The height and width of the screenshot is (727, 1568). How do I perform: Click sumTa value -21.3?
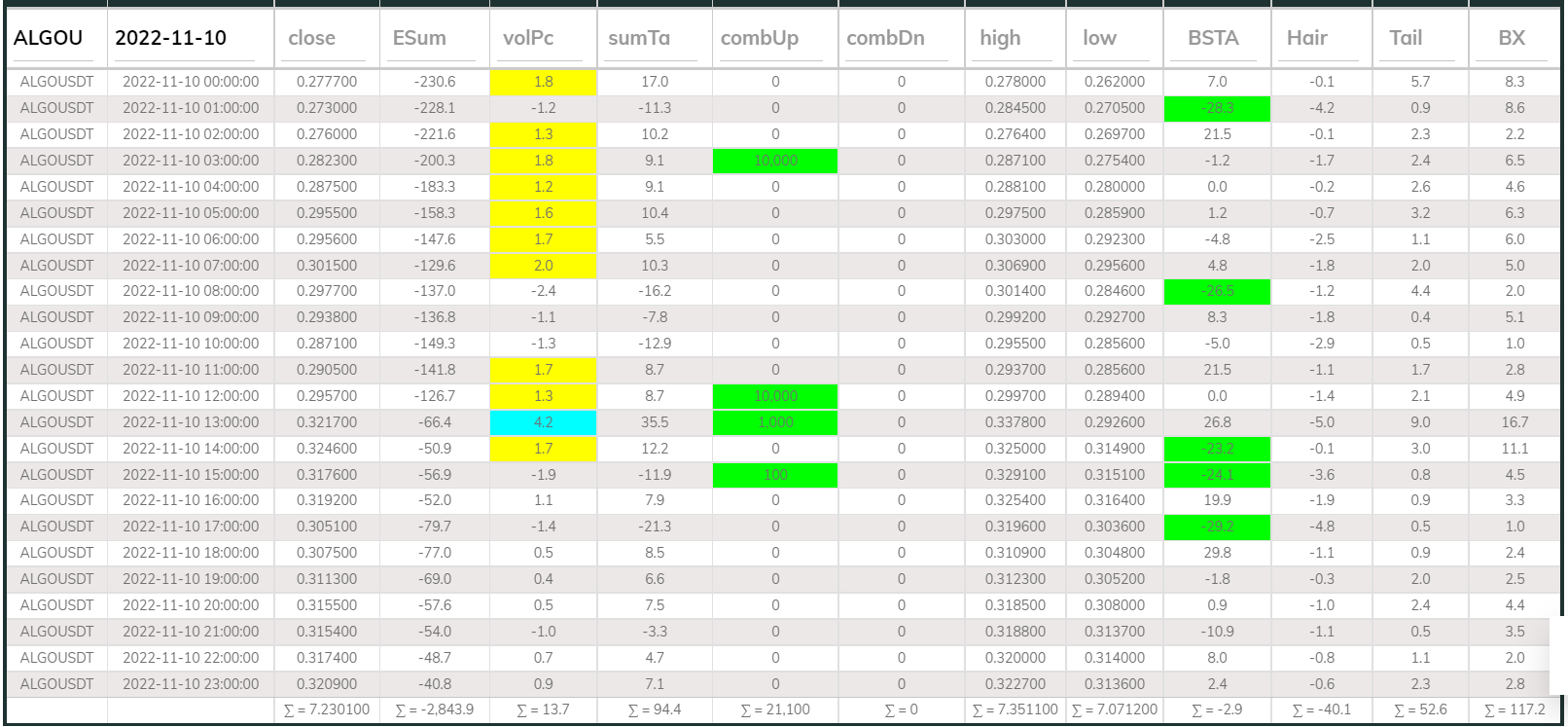pos(655,527)
